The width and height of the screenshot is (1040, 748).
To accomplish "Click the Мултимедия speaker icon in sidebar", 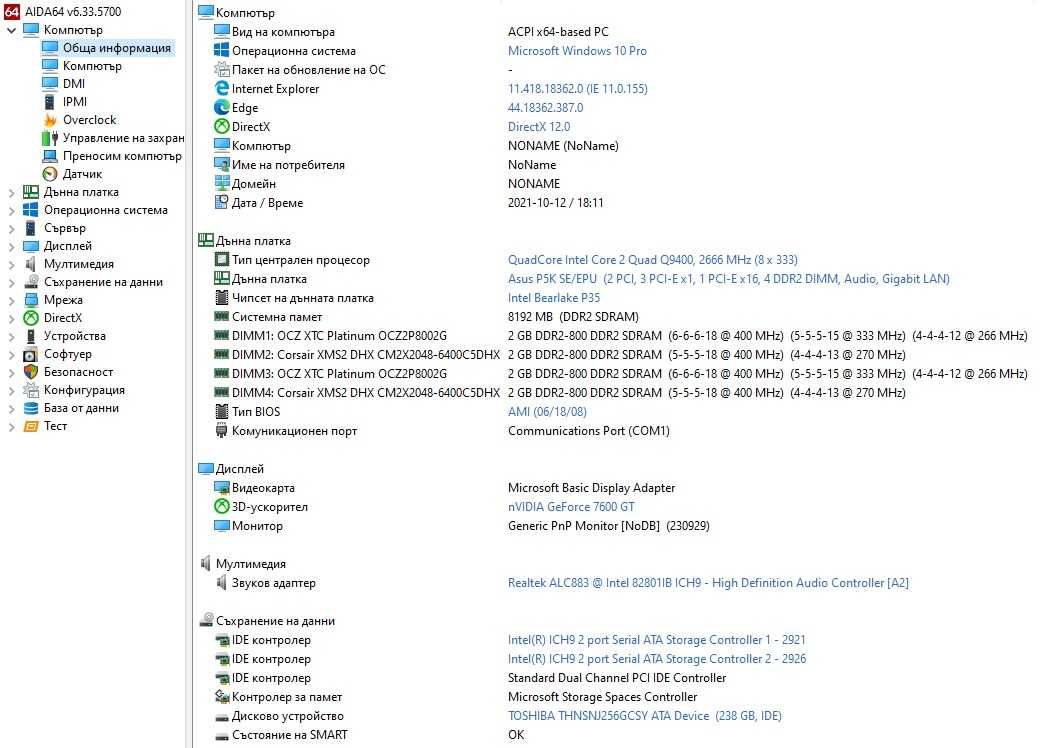I will tap(31, 264).
